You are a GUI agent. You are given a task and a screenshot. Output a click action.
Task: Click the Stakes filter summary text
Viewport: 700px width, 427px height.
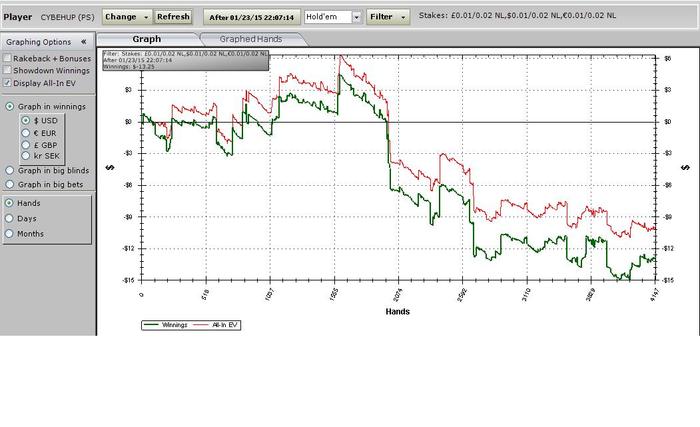click(517, 16)
